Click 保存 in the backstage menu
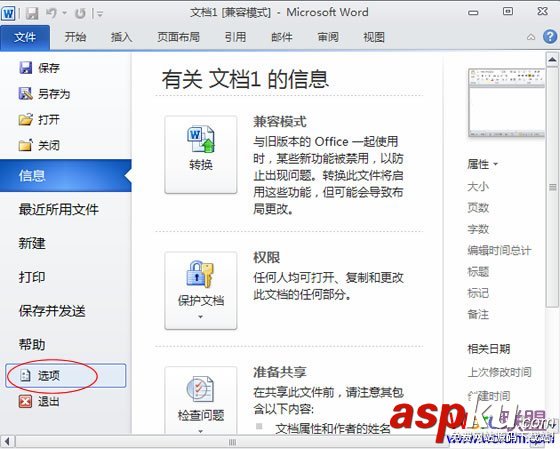Screen dimensions: 560x449 click(39, 68)
